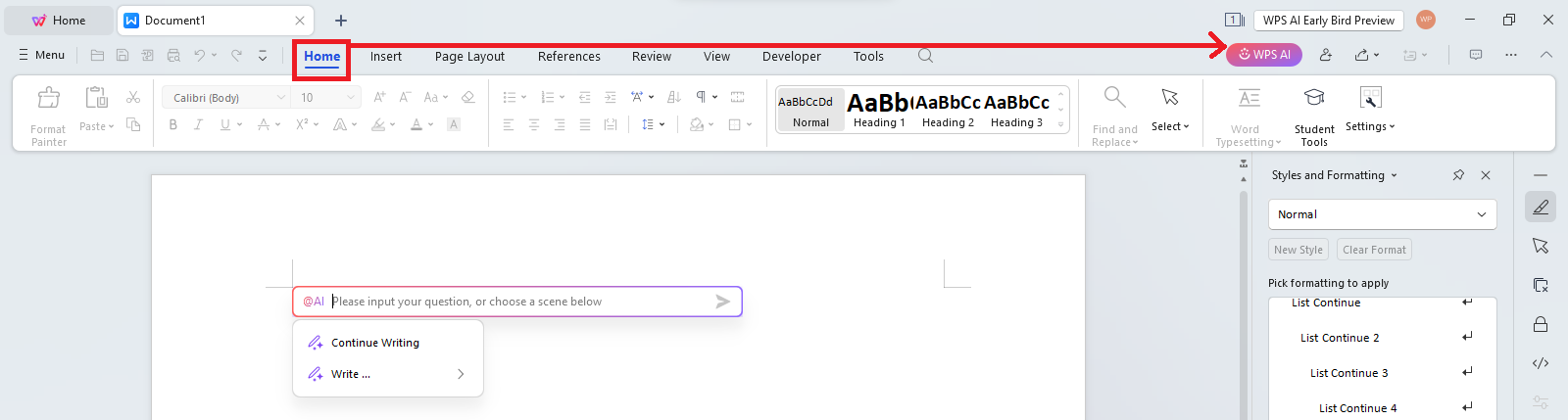
Task: Click the Redo arrow icon
Action: [x=236, y=56]
